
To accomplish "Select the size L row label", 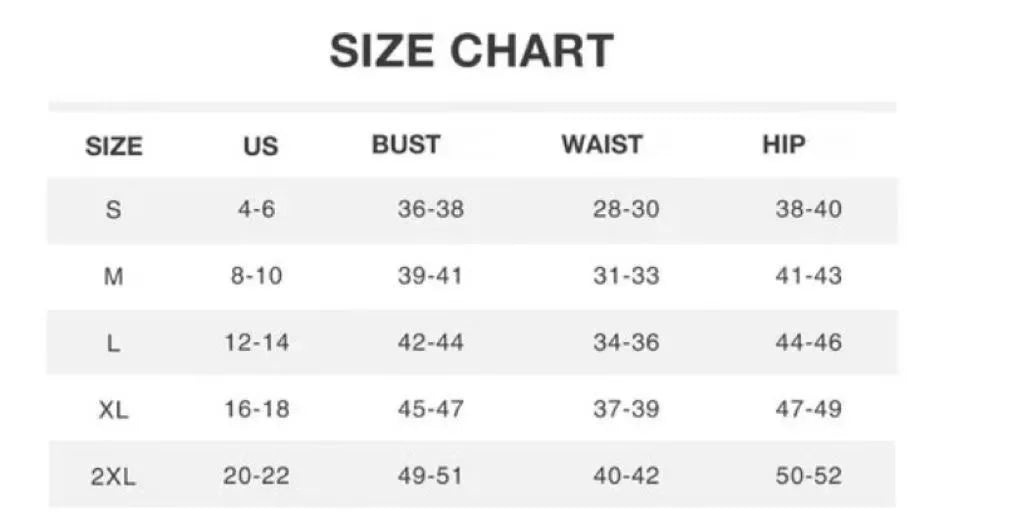I will [114, 343].
